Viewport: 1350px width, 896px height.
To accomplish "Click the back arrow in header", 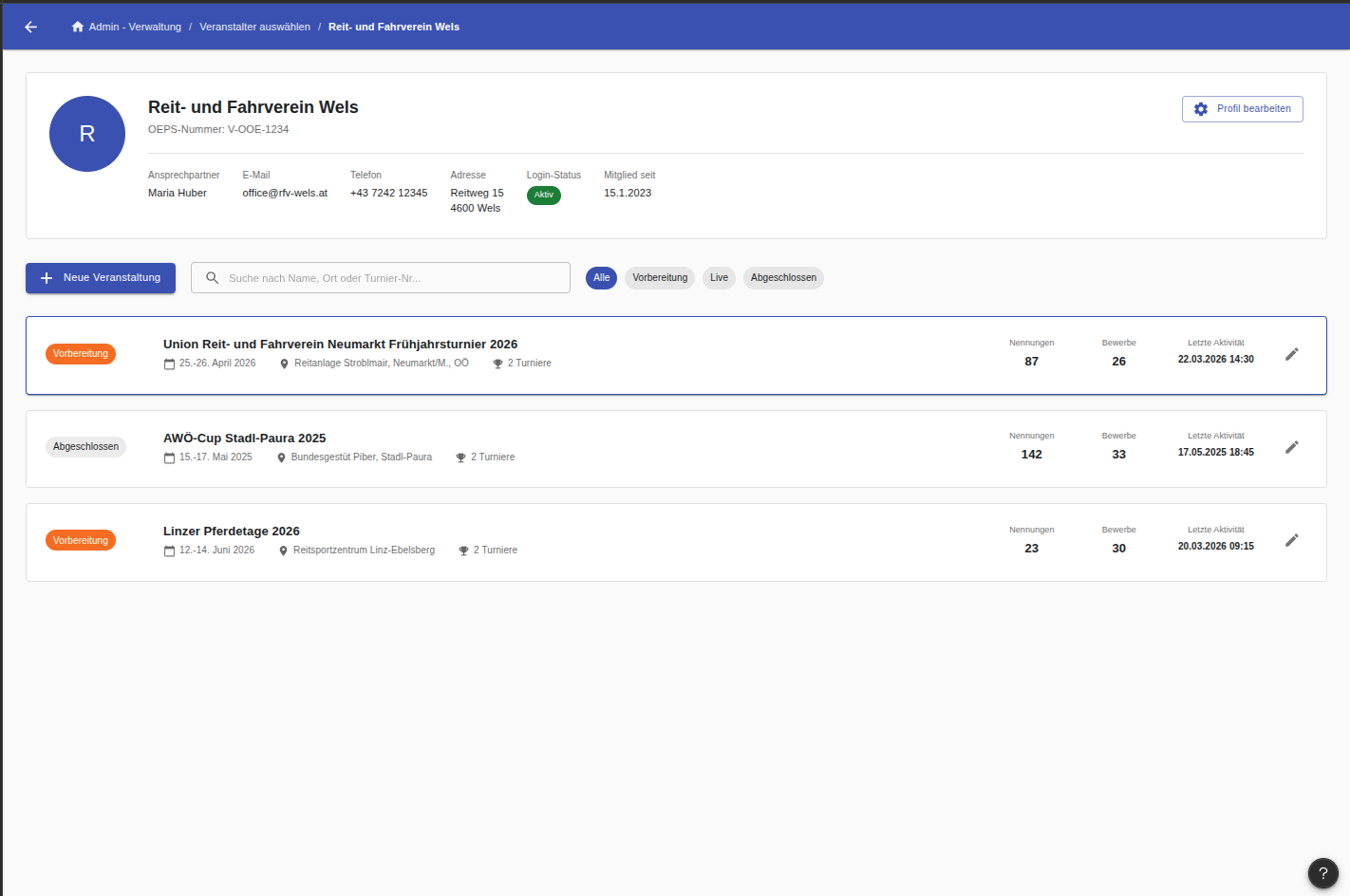I will pyautogui.click(x=30, y=27).
